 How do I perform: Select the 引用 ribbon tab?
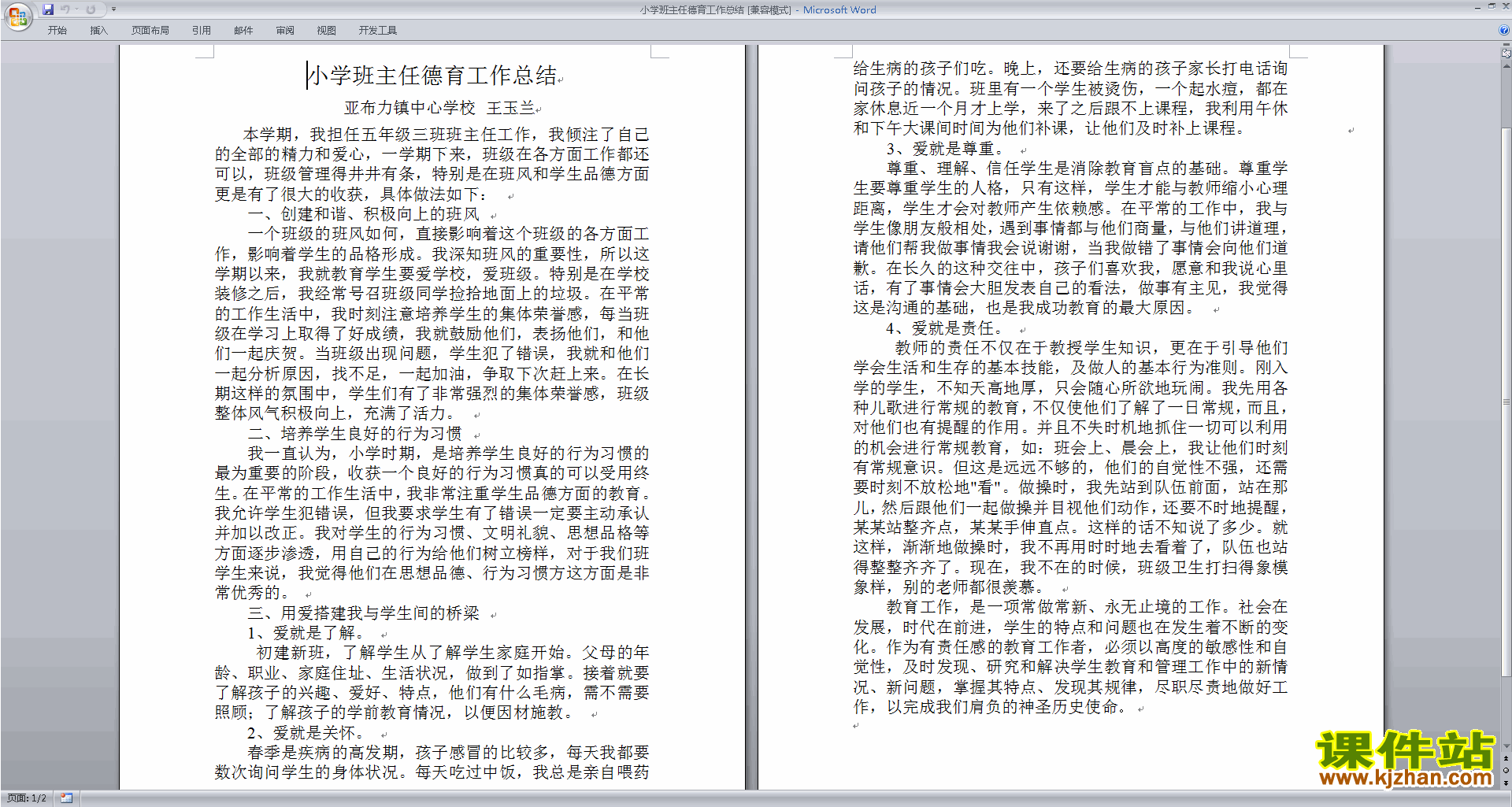[202, 30]
